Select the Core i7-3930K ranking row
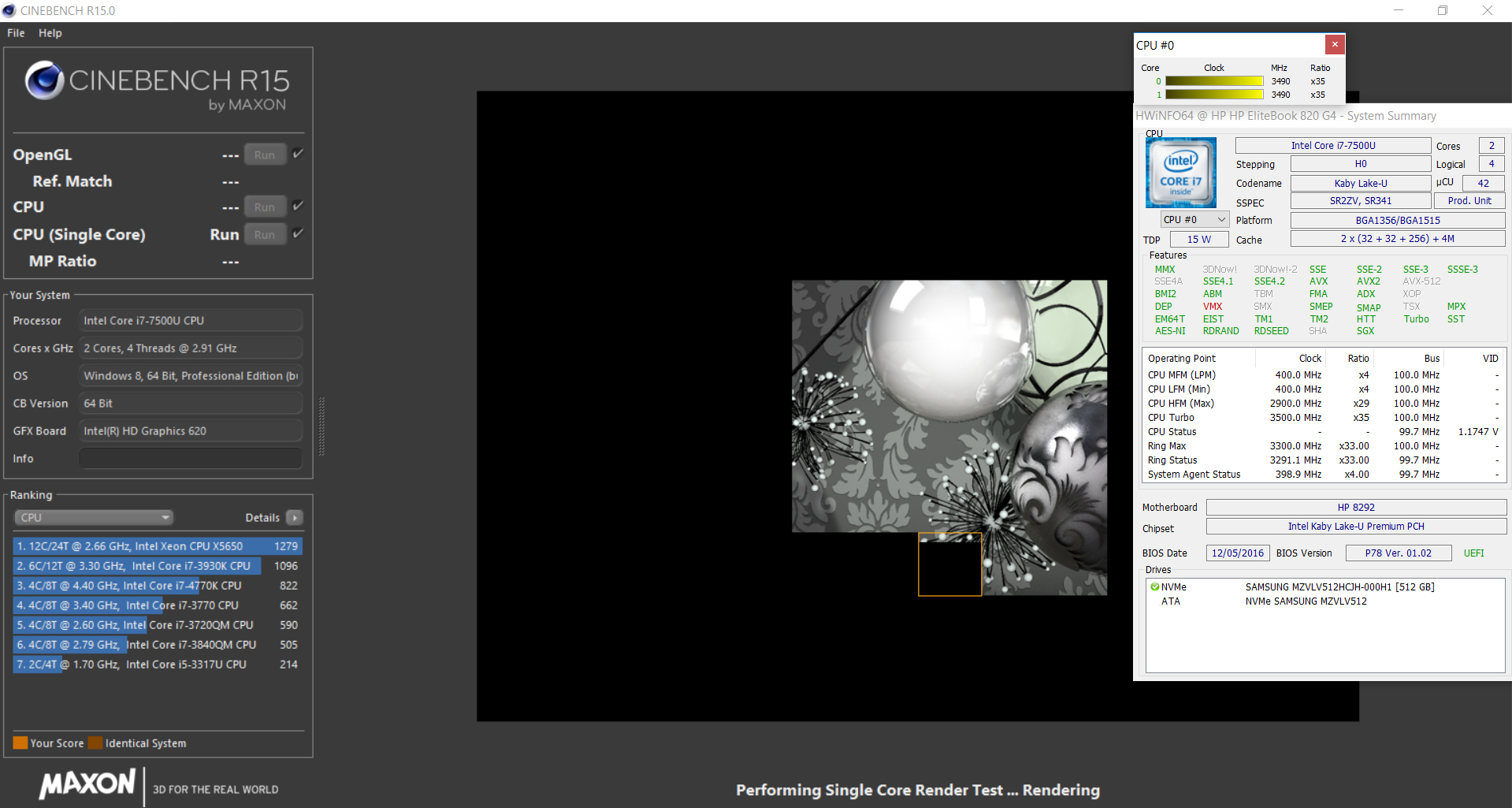 (158, 566)
